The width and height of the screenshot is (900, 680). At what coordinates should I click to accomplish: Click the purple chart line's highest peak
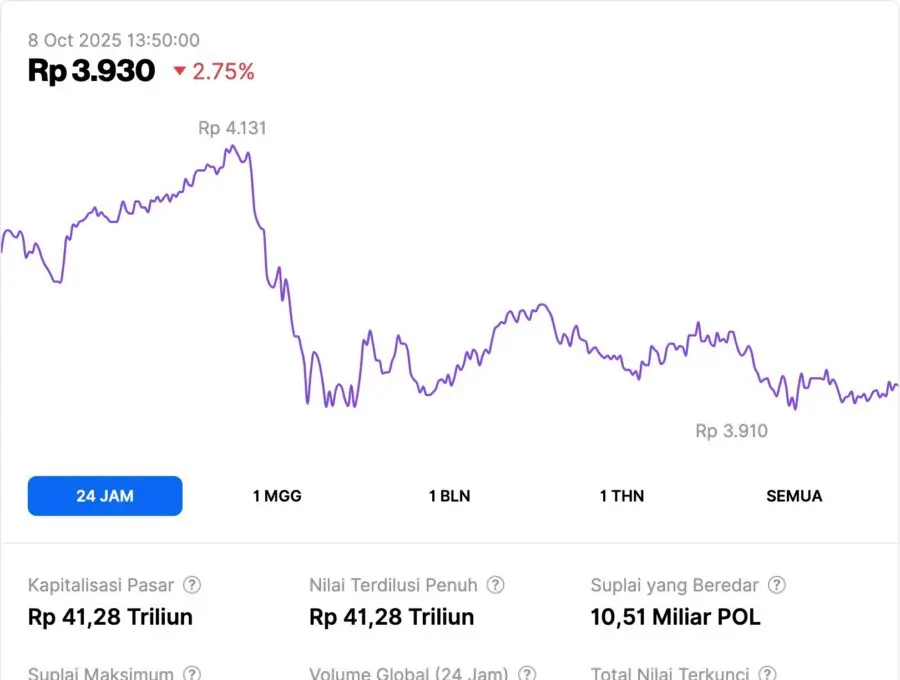(x=231, y=147)
